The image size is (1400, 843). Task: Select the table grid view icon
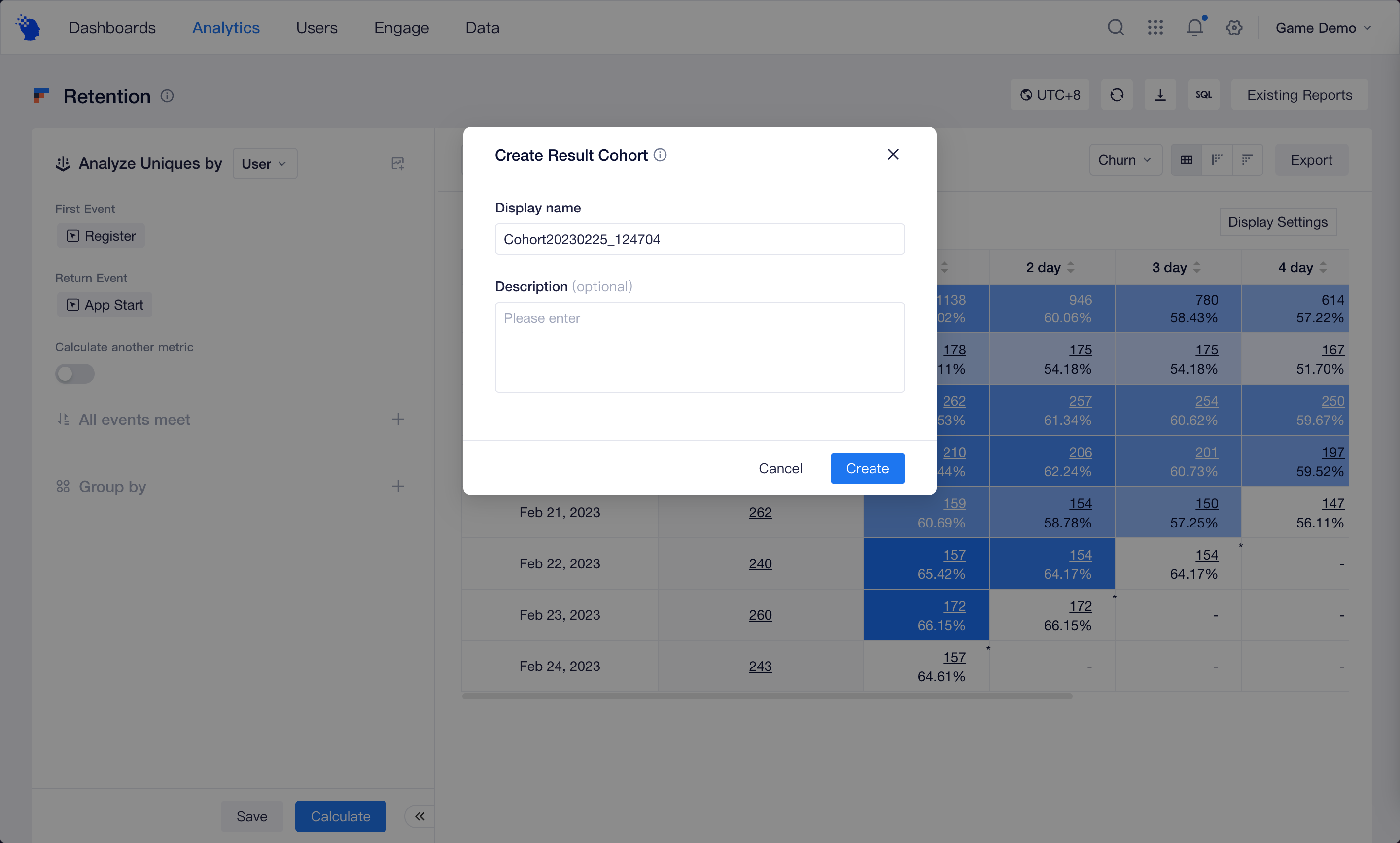tap(1187, 160)
